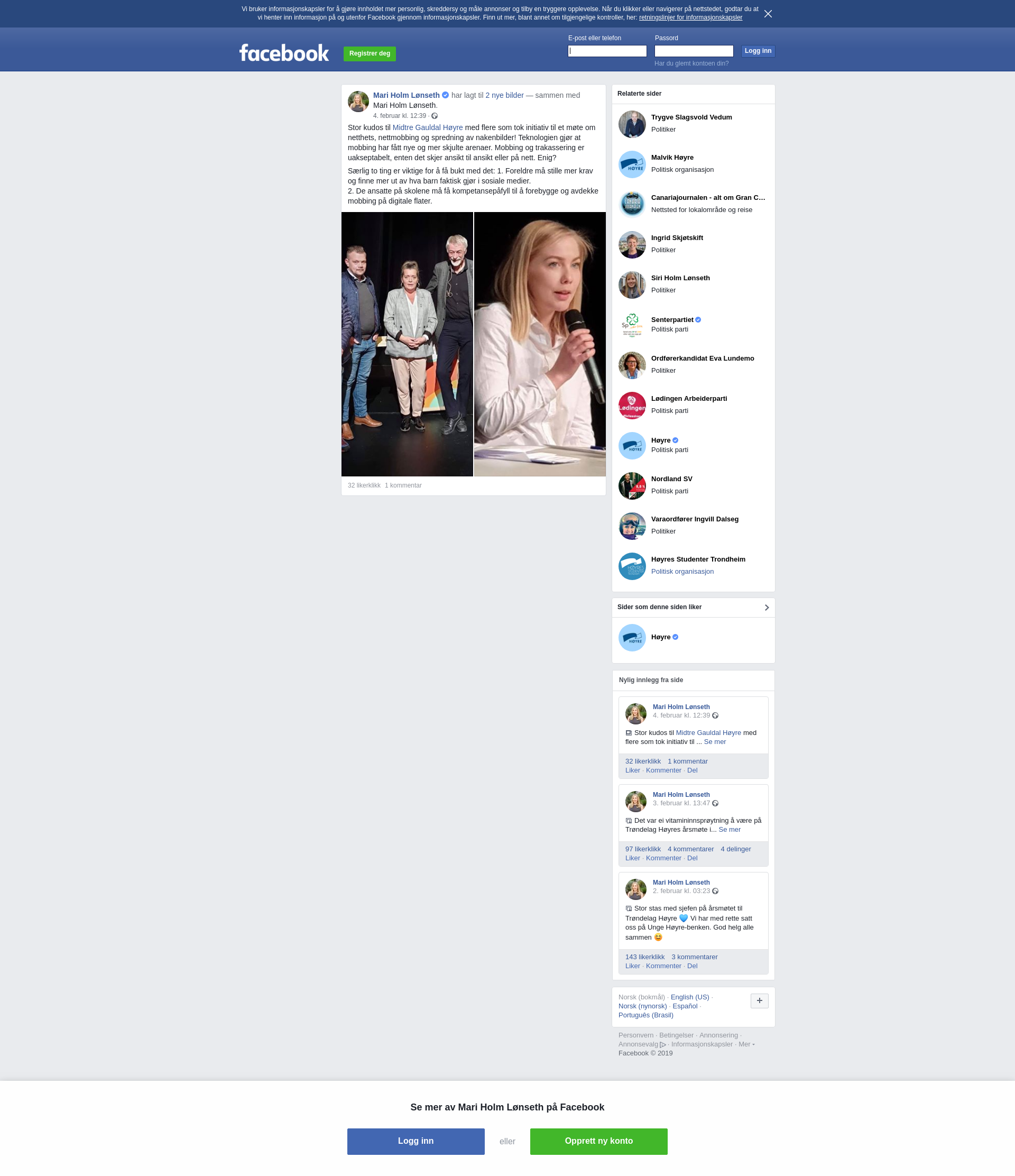Click the Canariajournalen page icon
The image size is (1015, 1176).
click(x=632, y=205)
